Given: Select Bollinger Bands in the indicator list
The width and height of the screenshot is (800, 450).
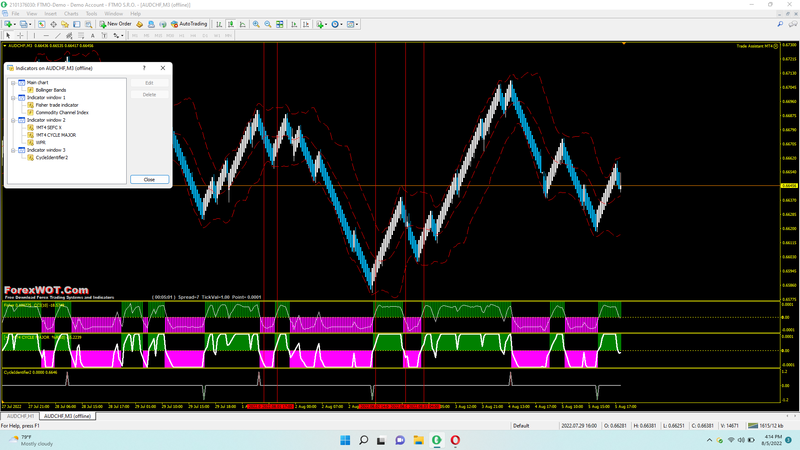Looking at the screenshot, I should [51, 90].
